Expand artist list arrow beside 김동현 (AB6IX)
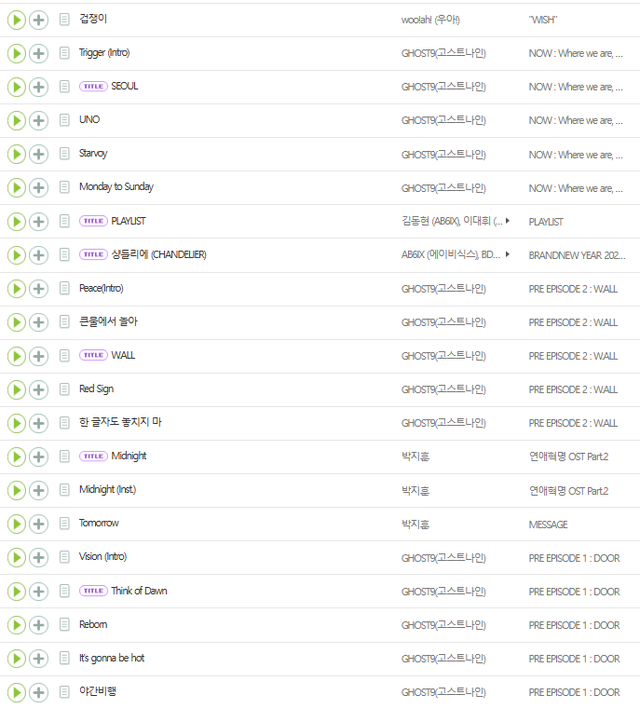640x709 pixels. (x=507, y=221)
